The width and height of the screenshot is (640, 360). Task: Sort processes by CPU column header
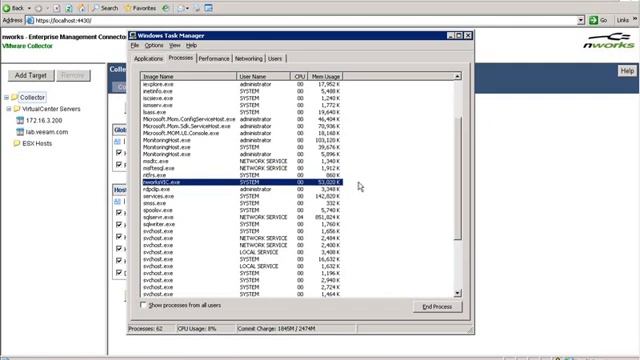tap(300, 76)
